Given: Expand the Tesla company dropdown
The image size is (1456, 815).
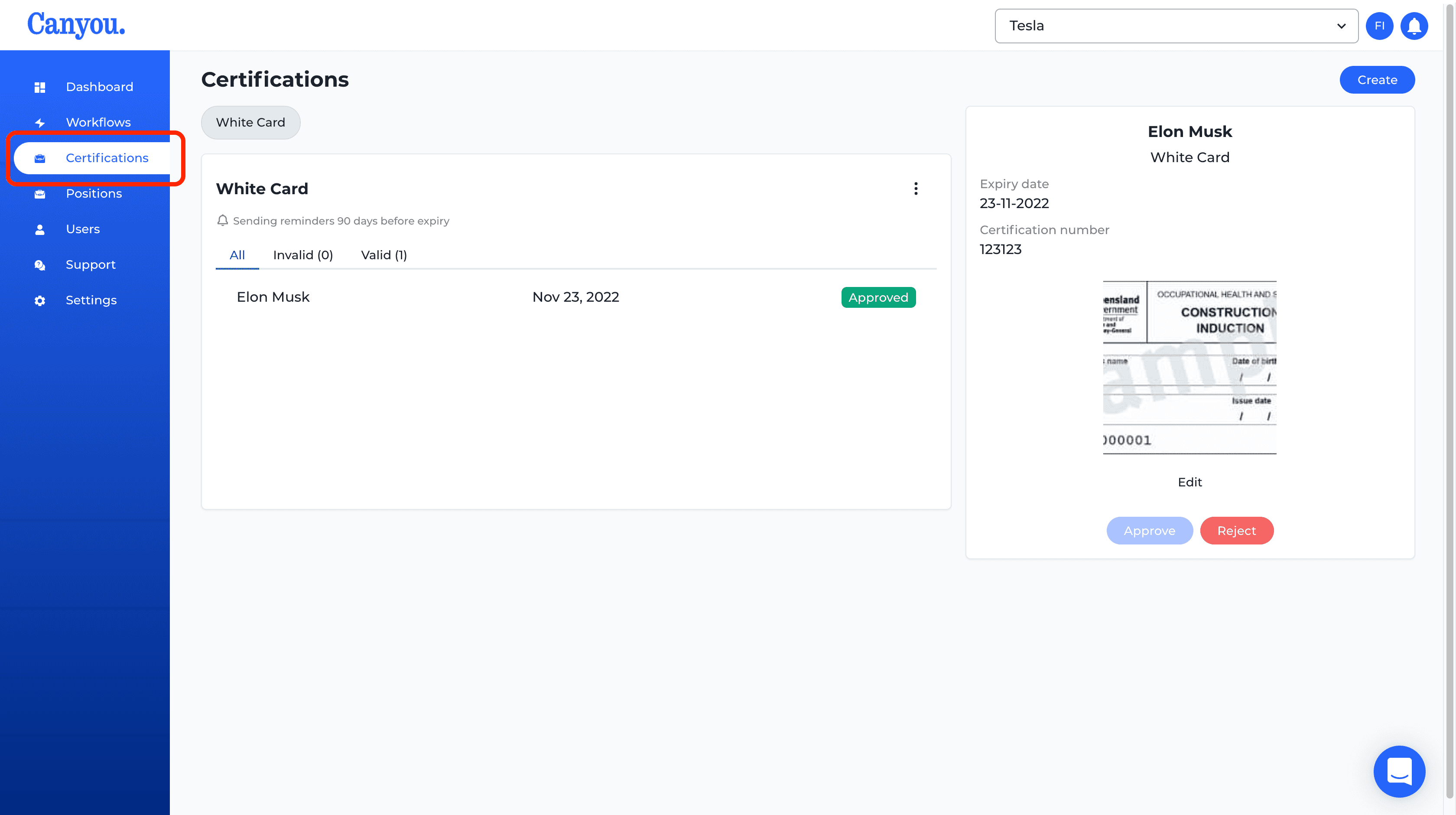Looking at the screenshot, I should click(x=1176, y=26).
